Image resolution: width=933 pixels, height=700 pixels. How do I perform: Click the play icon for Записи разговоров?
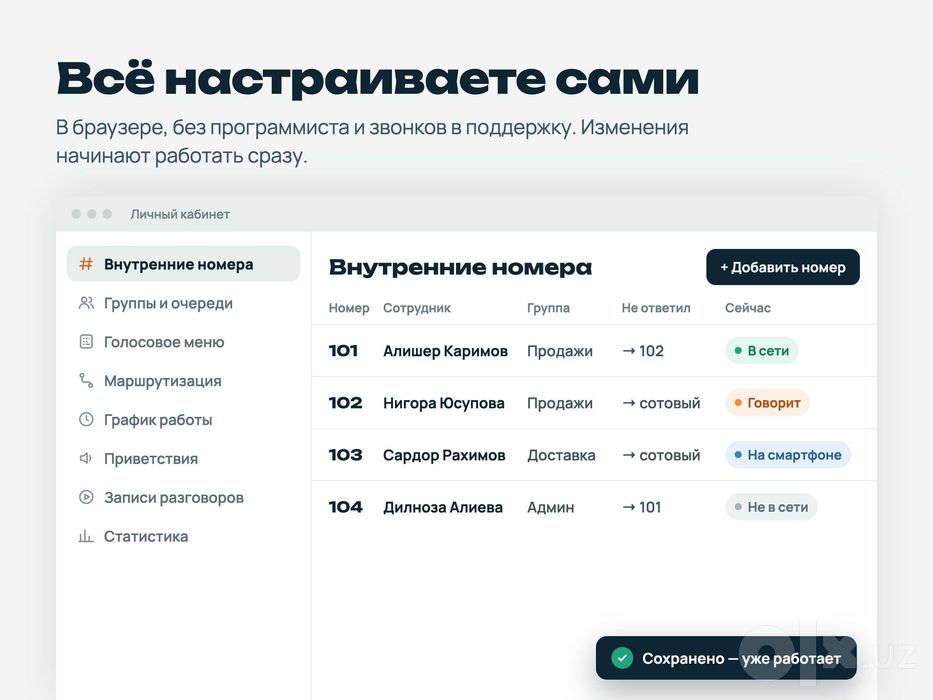click(86, 497)
